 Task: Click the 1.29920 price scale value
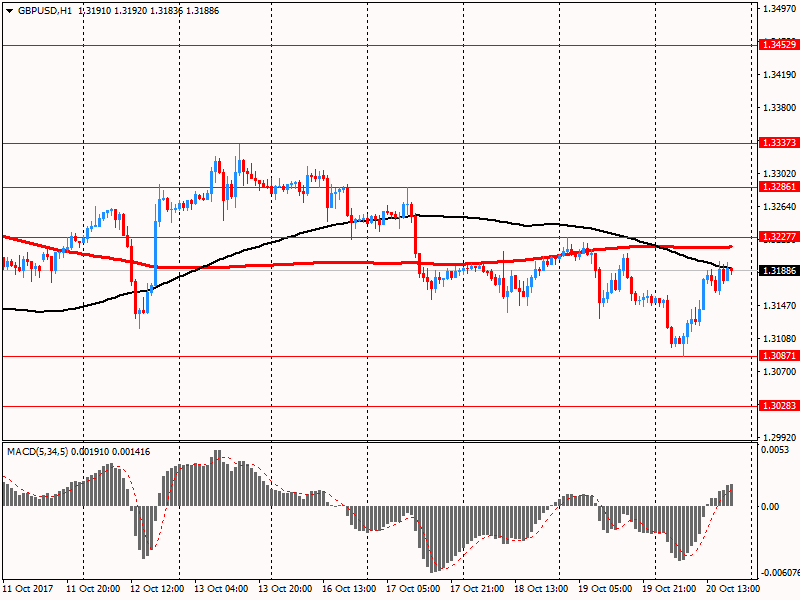point(779,437)
